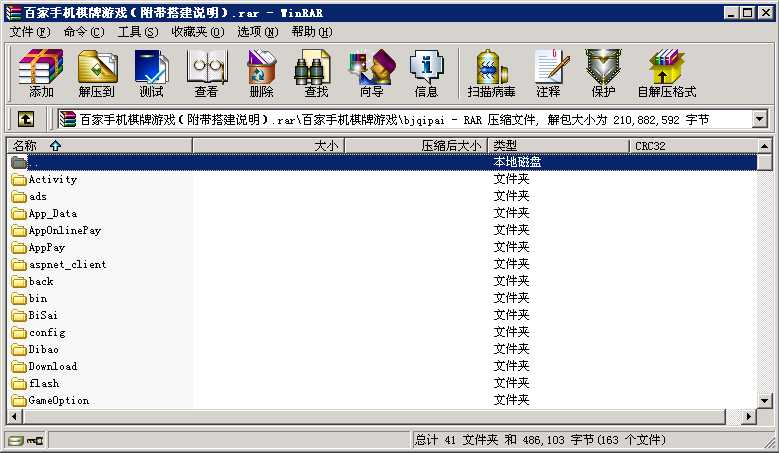Click the App_Data folder icon
The image size is (779, 453).
19,214
